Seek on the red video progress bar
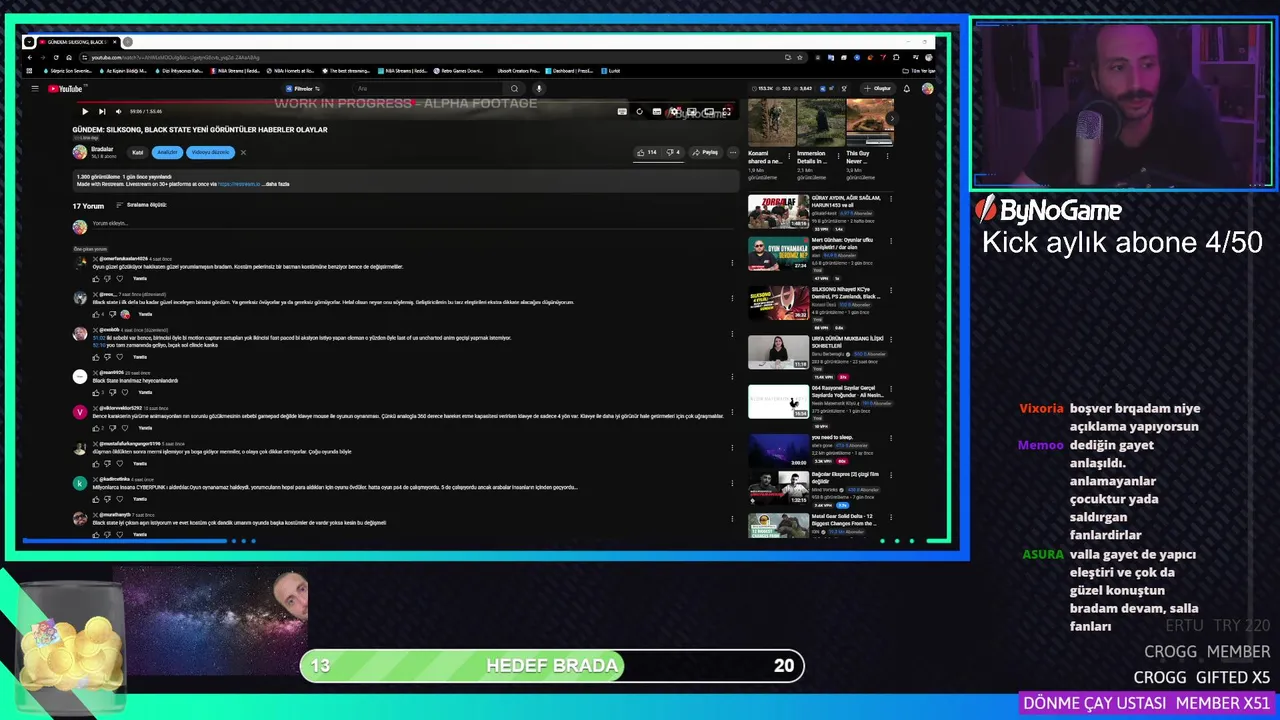 click(x=405, y=101)
